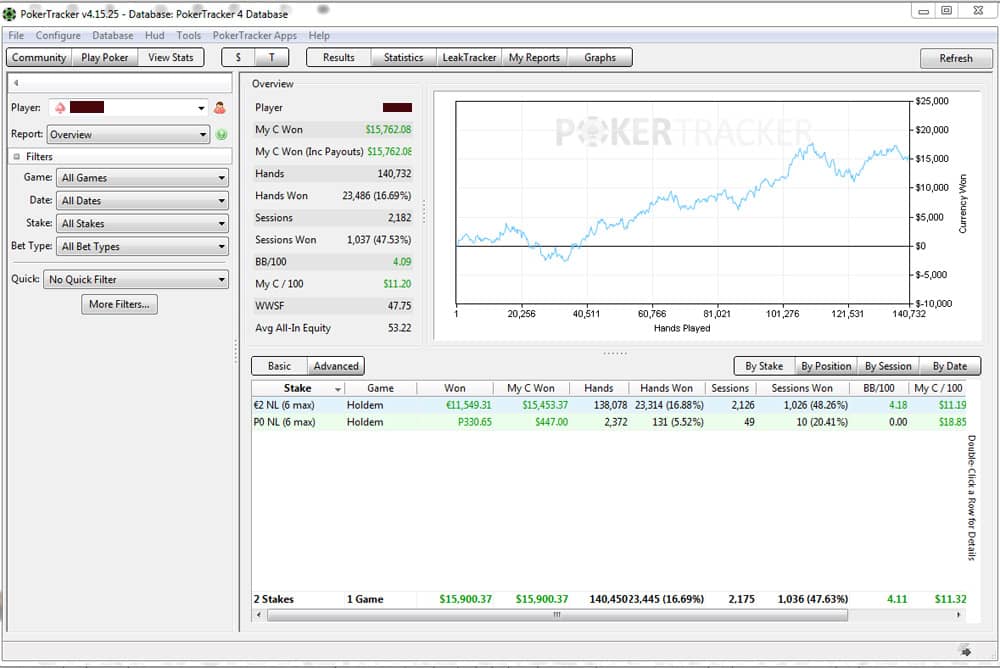
Task: Click the Refresh button
Action: [x=956, y=58]
